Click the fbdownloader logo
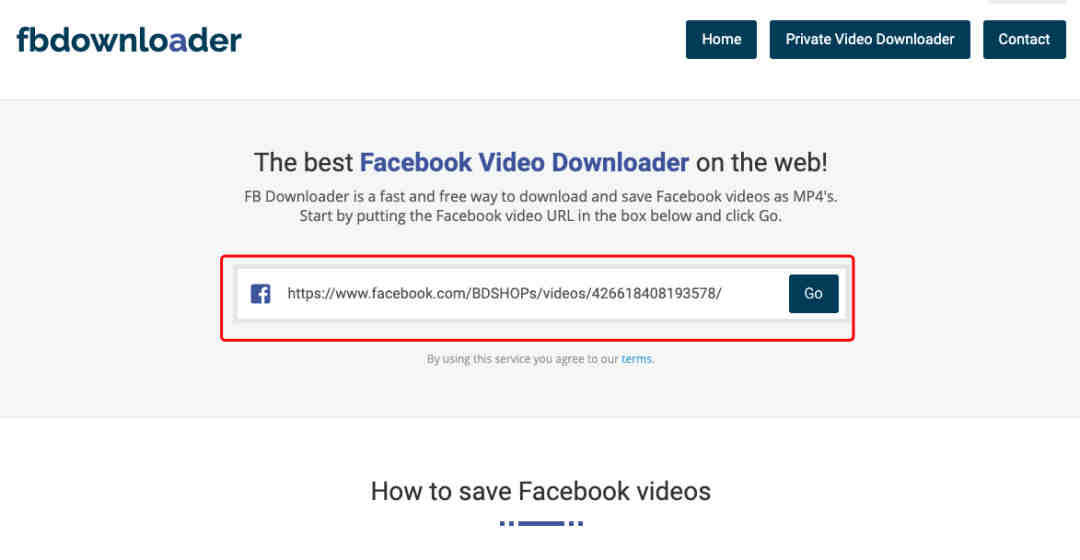The width and height of the screenshot is (1080, 560). [x=129, y=40]
